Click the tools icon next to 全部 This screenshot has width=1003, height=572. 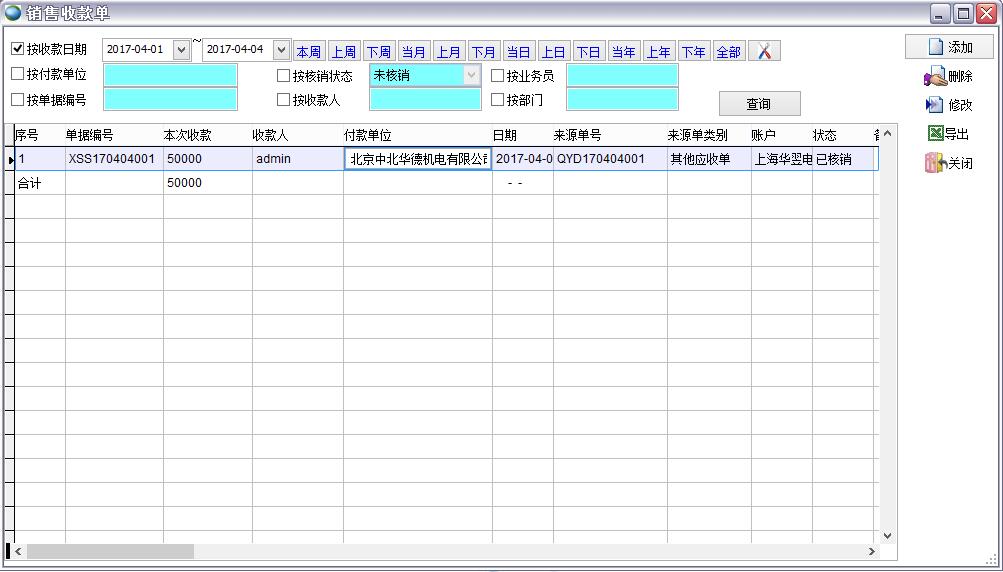(764, 51)
